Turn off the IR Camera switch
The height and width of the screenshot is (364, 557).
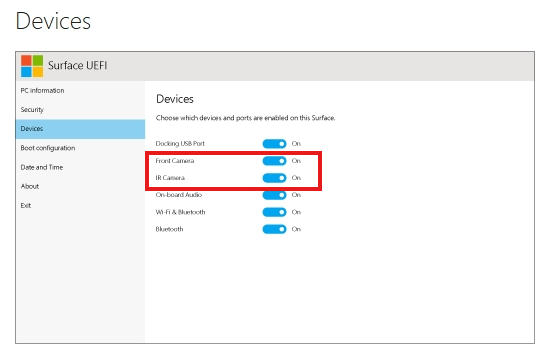274,178
